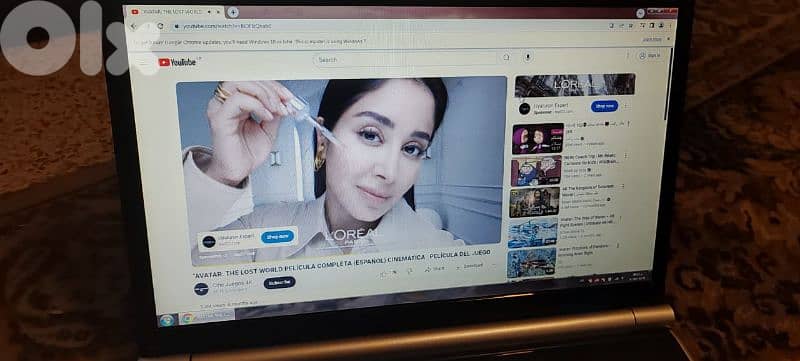Screen dimensions: 800x361
Task: Click the Share button under the video
Action: [x=435, y=269]
